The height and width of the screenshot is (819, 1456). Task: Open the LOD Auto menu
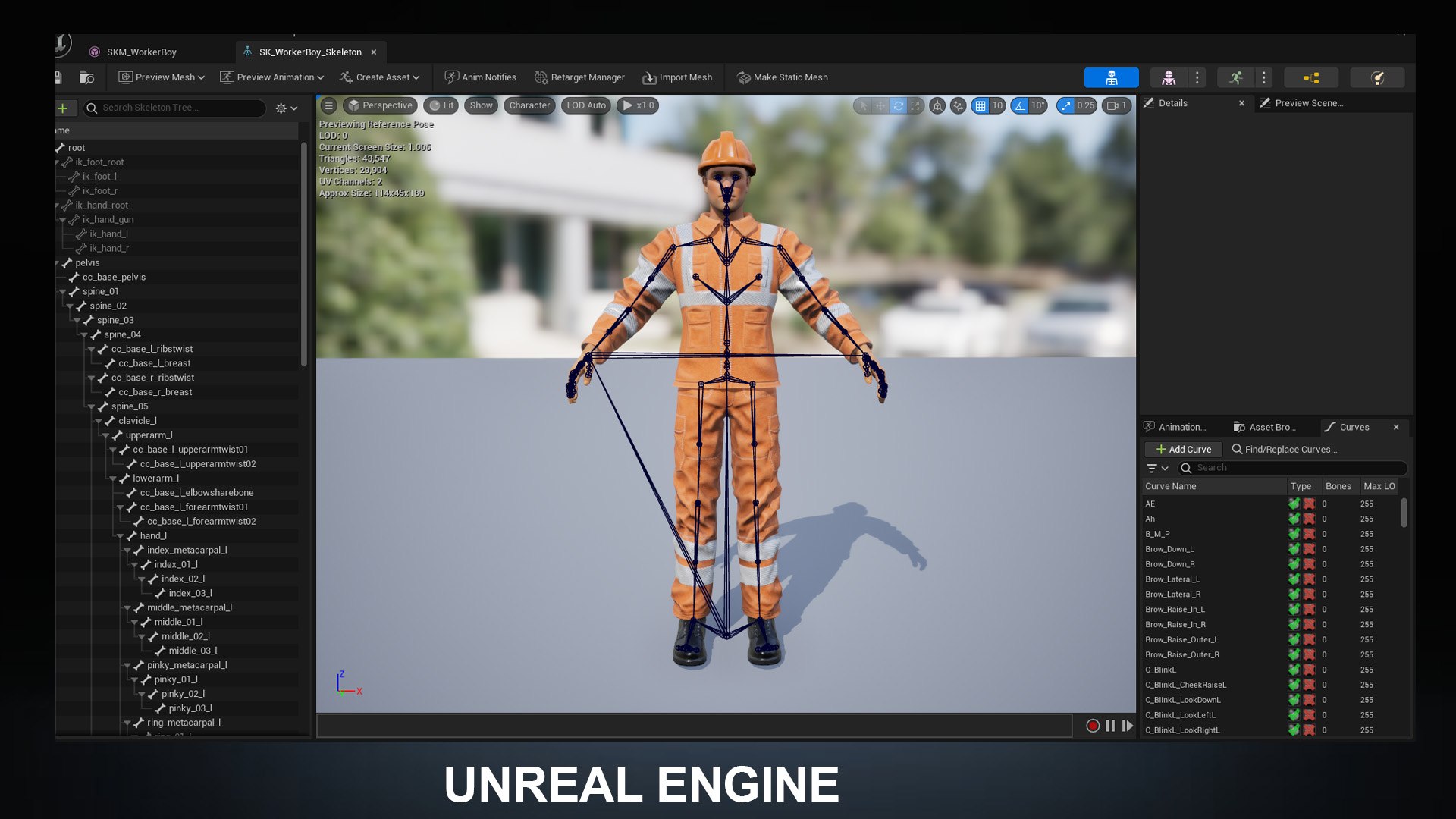(x=585, y=105)
